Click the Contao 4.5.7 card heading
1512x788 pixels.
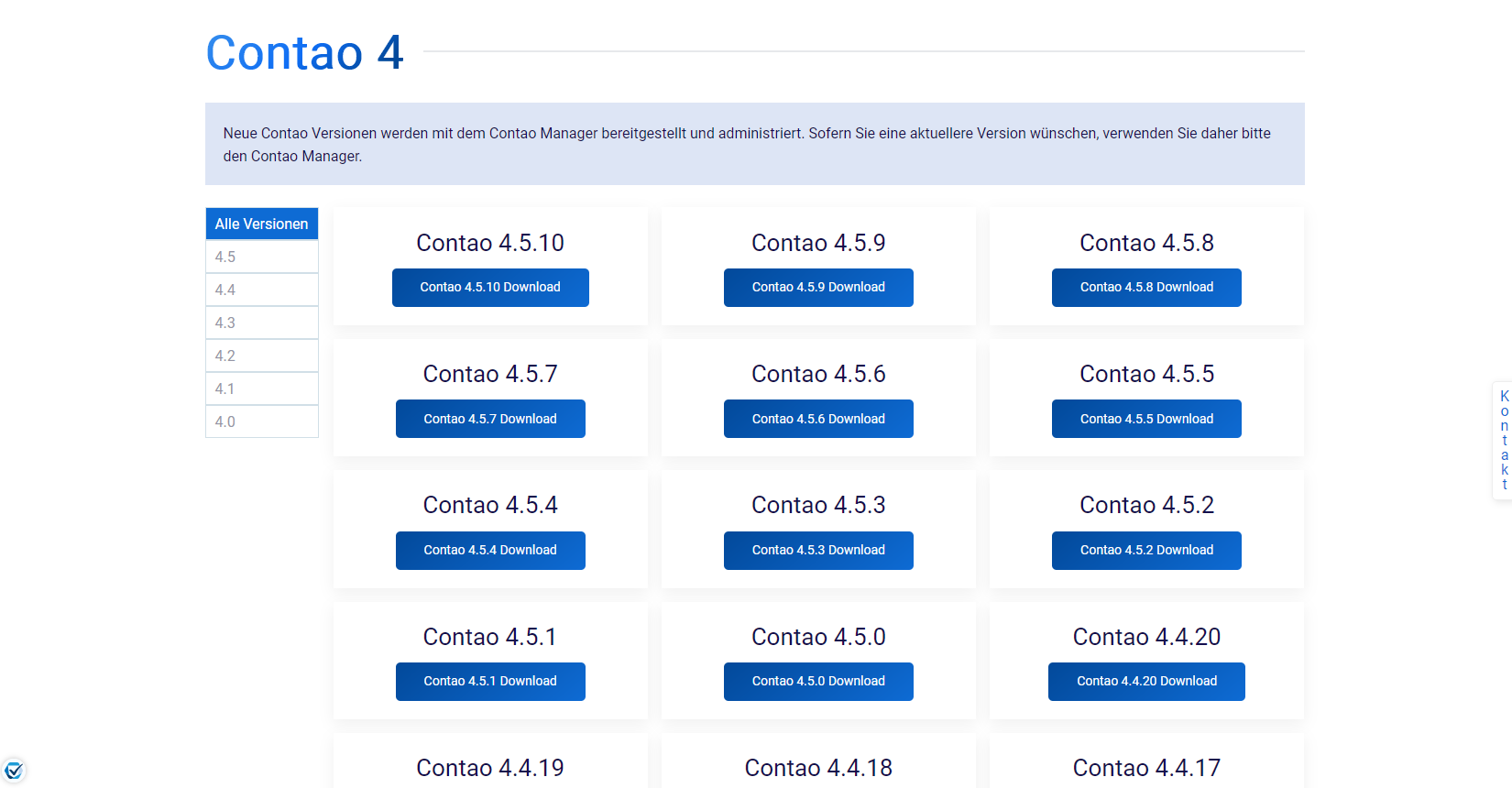[x=490, y=374]
